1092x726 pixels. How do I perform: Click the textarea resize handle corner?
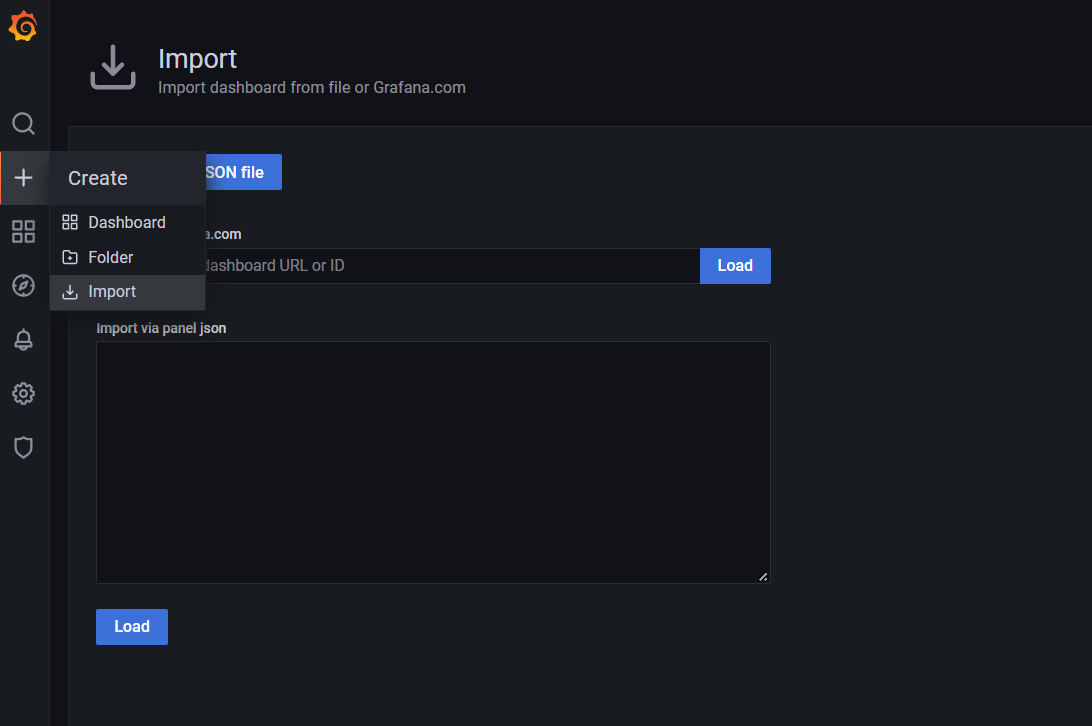763,576
